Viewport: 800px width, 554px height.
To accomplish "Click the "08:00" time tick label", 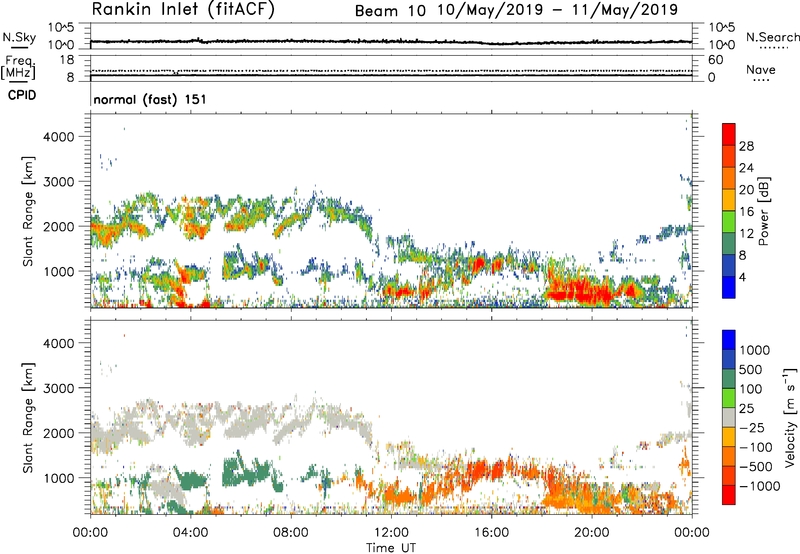I will point(290,533).
